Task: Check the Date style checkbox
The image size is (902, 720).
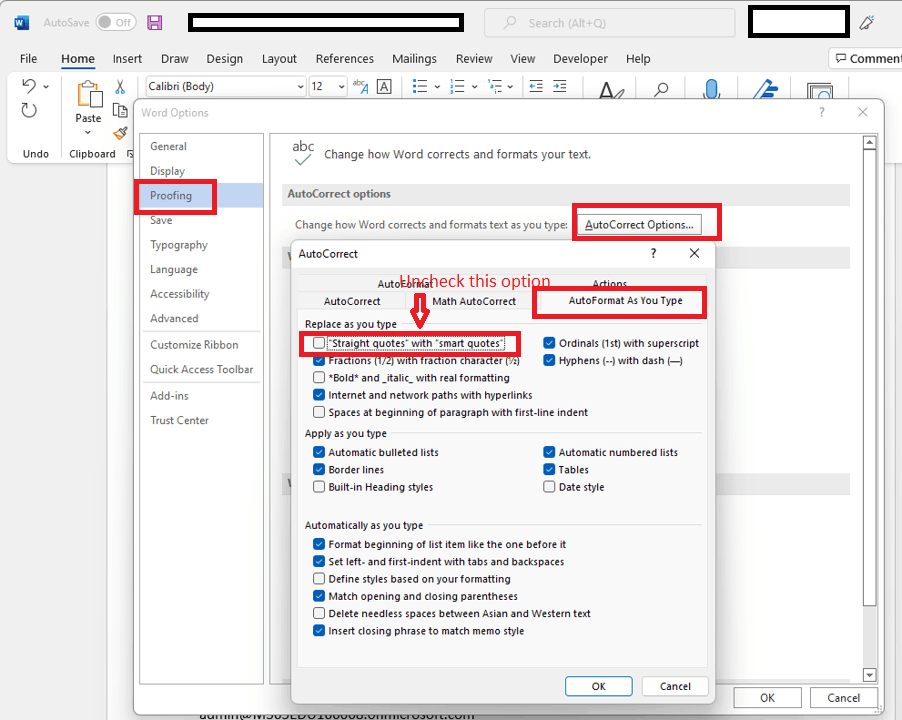Action: [549, 487]
